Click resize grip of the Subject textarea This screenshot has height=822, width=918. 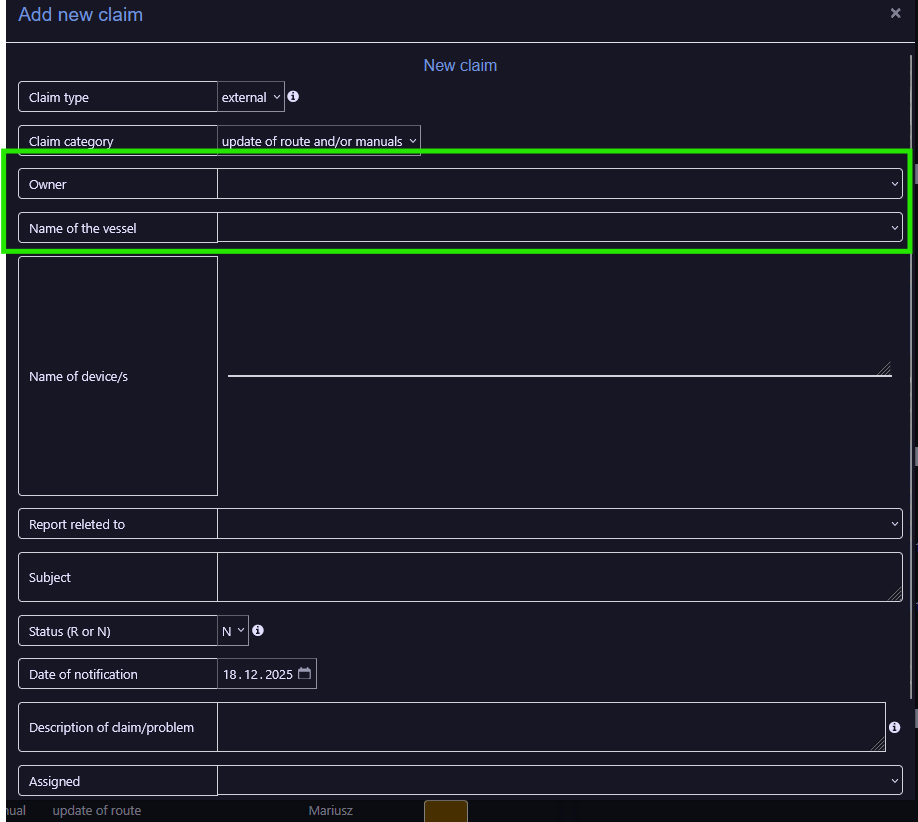(895, 594)
